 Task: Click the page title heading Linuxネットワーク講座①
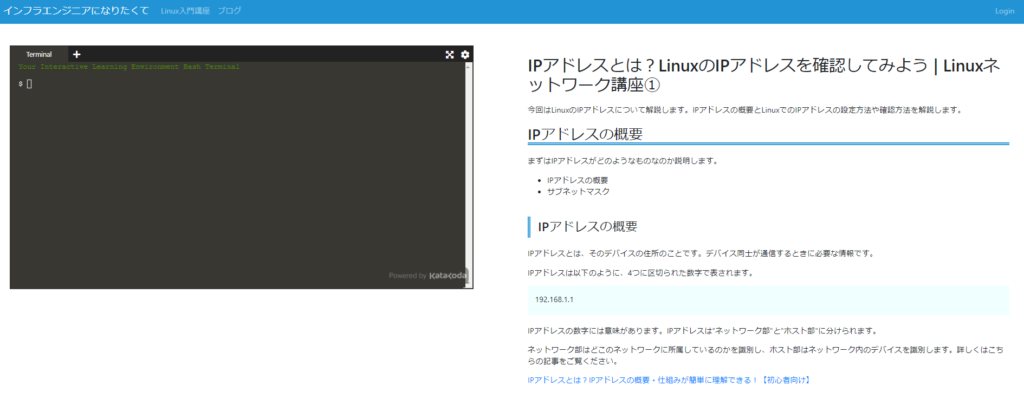763,75
